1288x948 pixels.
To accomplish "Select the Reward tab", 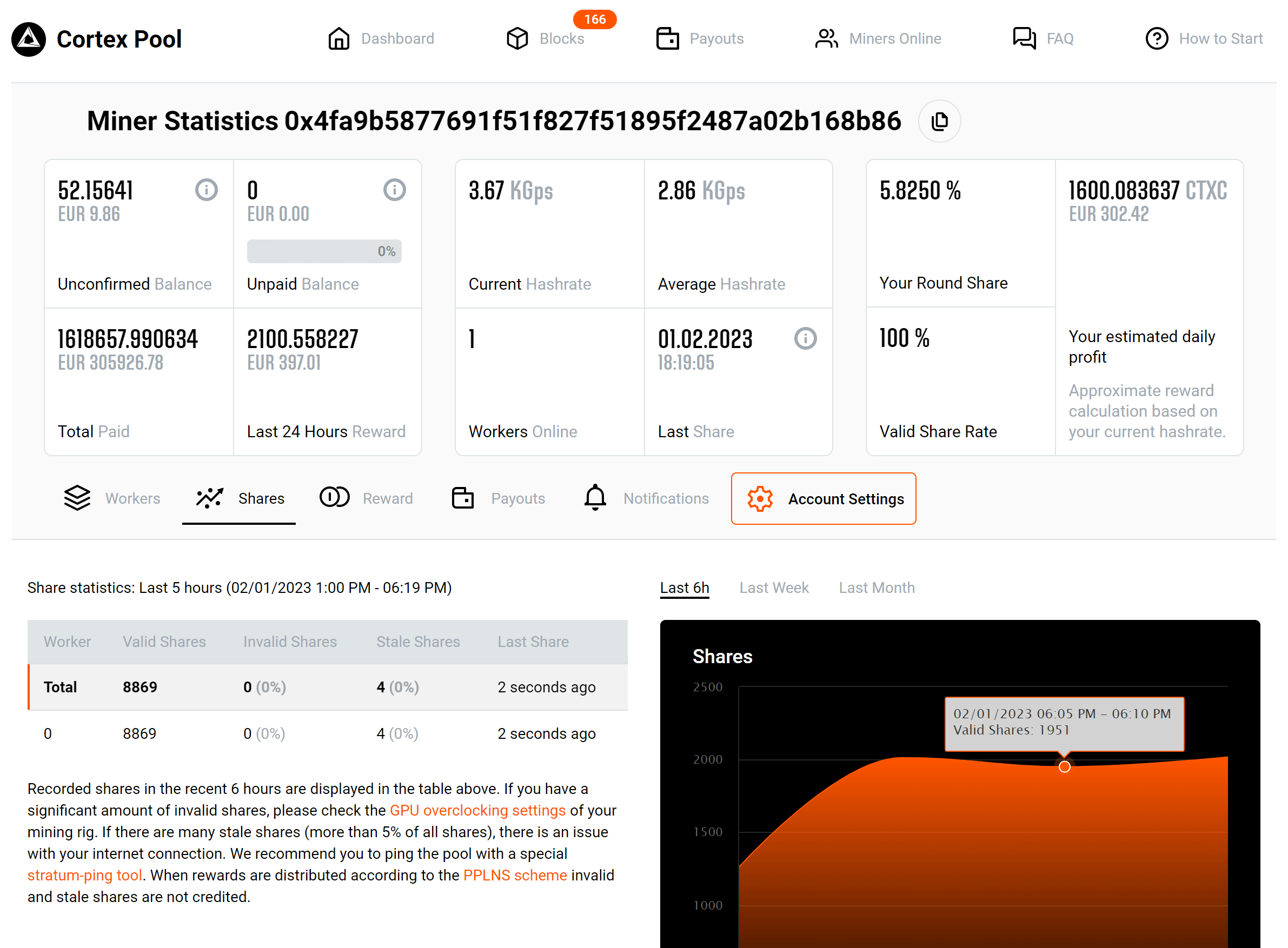I will [388, 497].
